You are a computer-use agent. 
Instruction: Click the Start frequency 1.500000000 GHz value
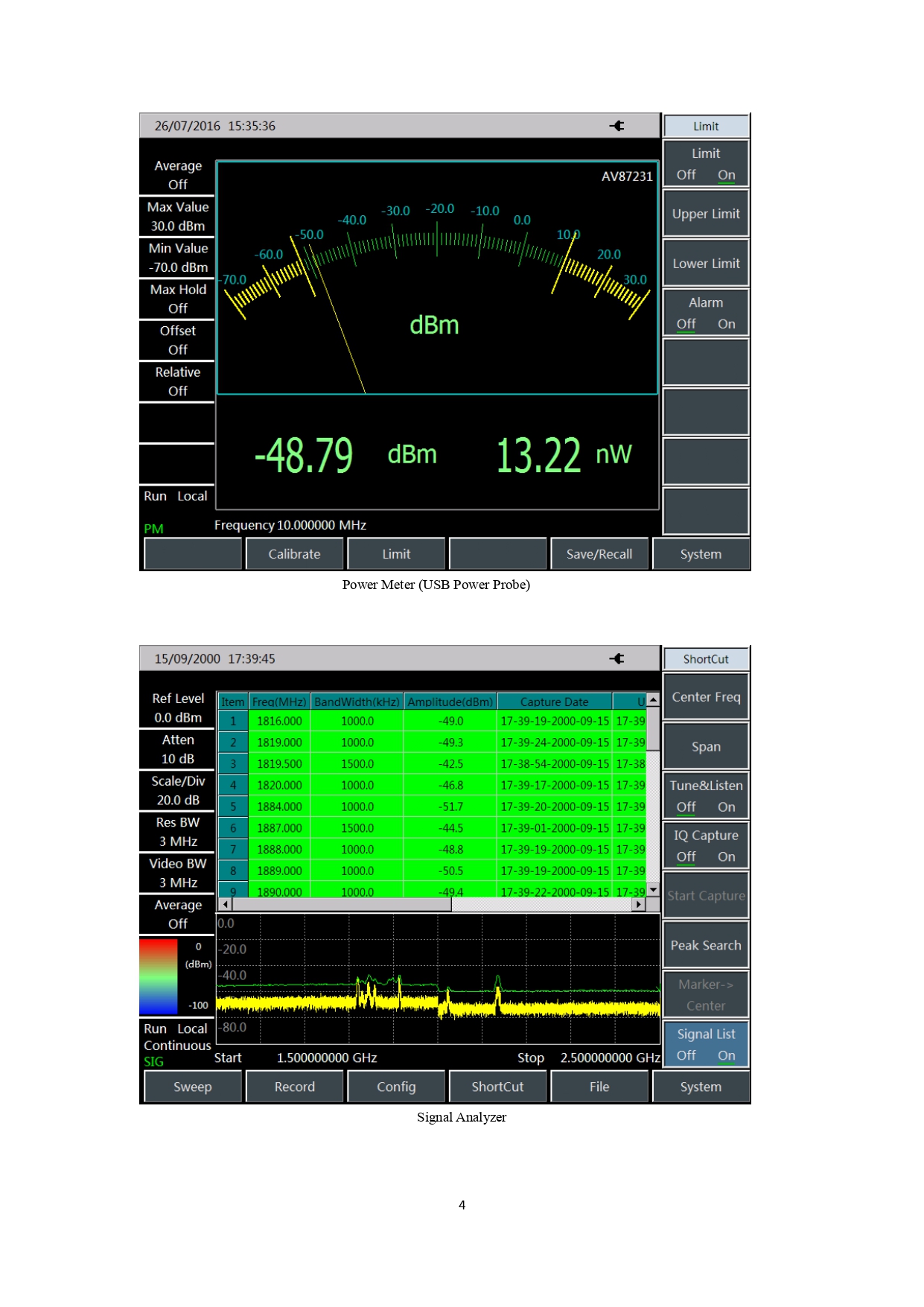[327, 1058]
